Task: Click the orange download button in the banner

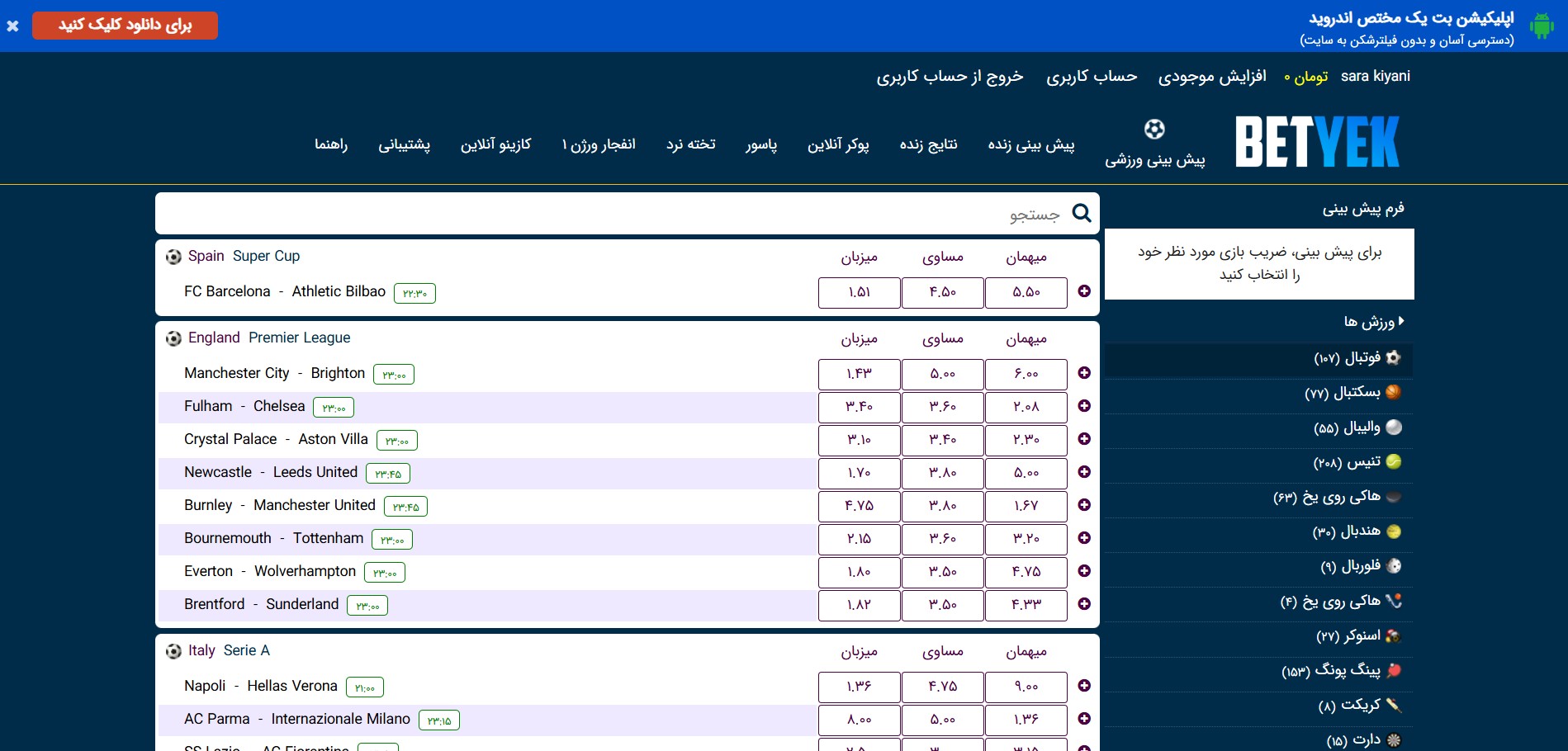Action: pyautogui.click(x=124, y=25)
